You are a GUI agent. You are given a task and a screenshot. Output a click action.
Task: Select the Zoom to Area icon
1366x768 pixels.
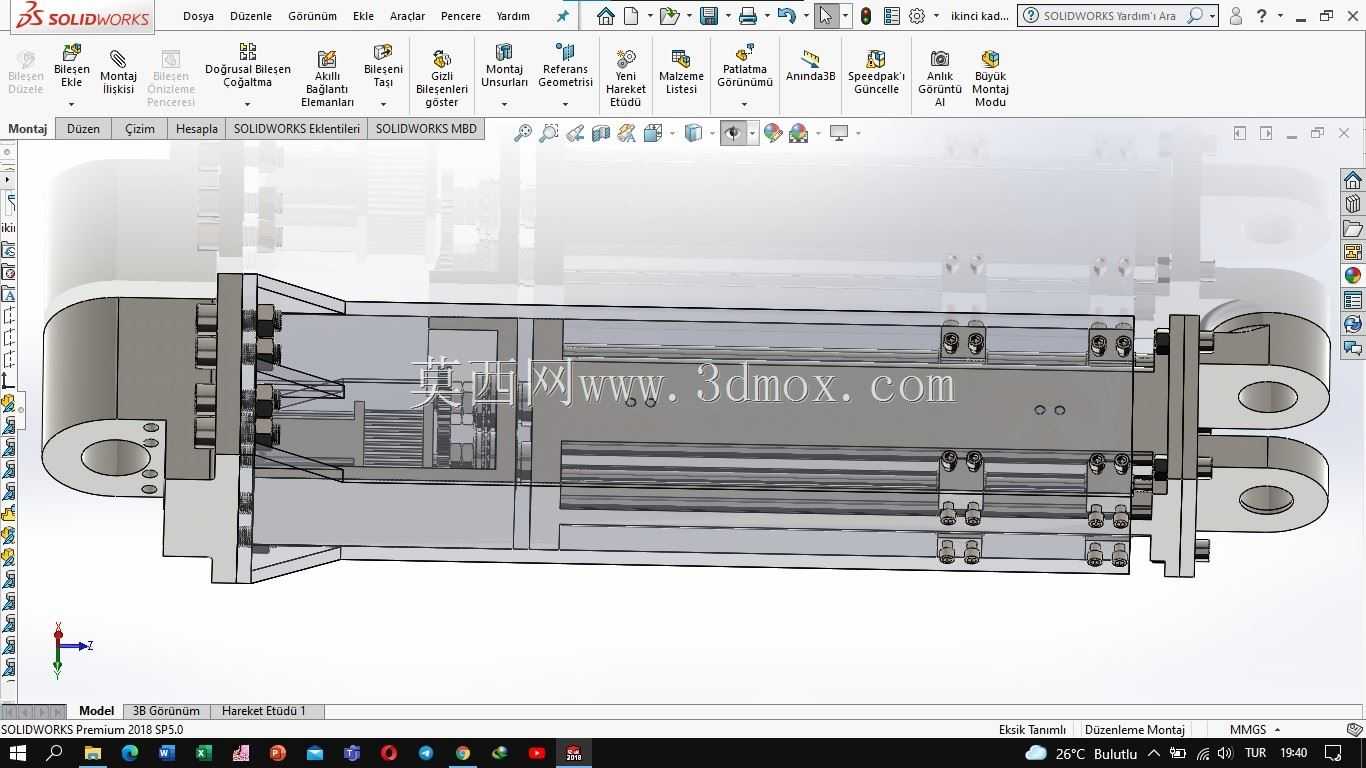pos(548,133)
